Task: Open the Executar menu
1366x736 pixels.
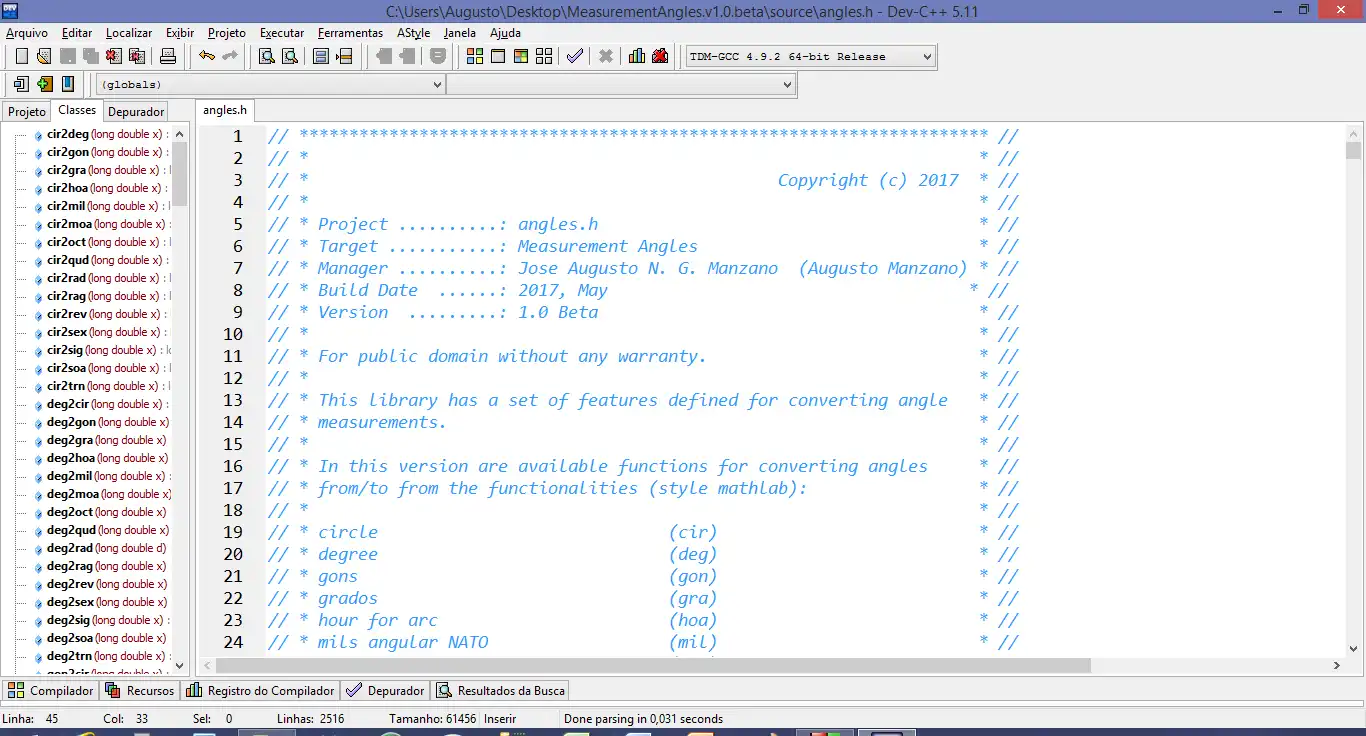Action: click(282, 33)
